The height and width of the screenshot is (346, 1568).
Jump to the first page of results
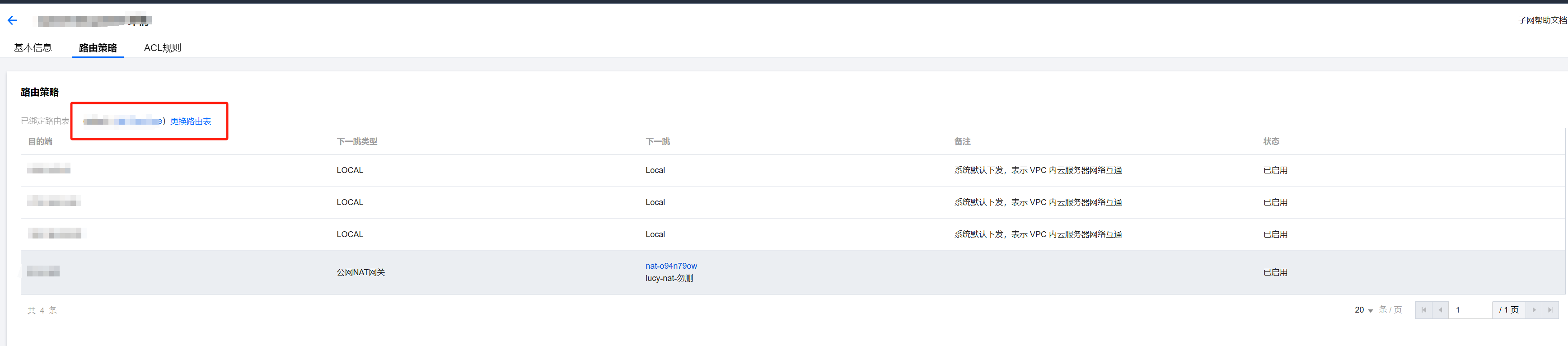point(1423,310)
